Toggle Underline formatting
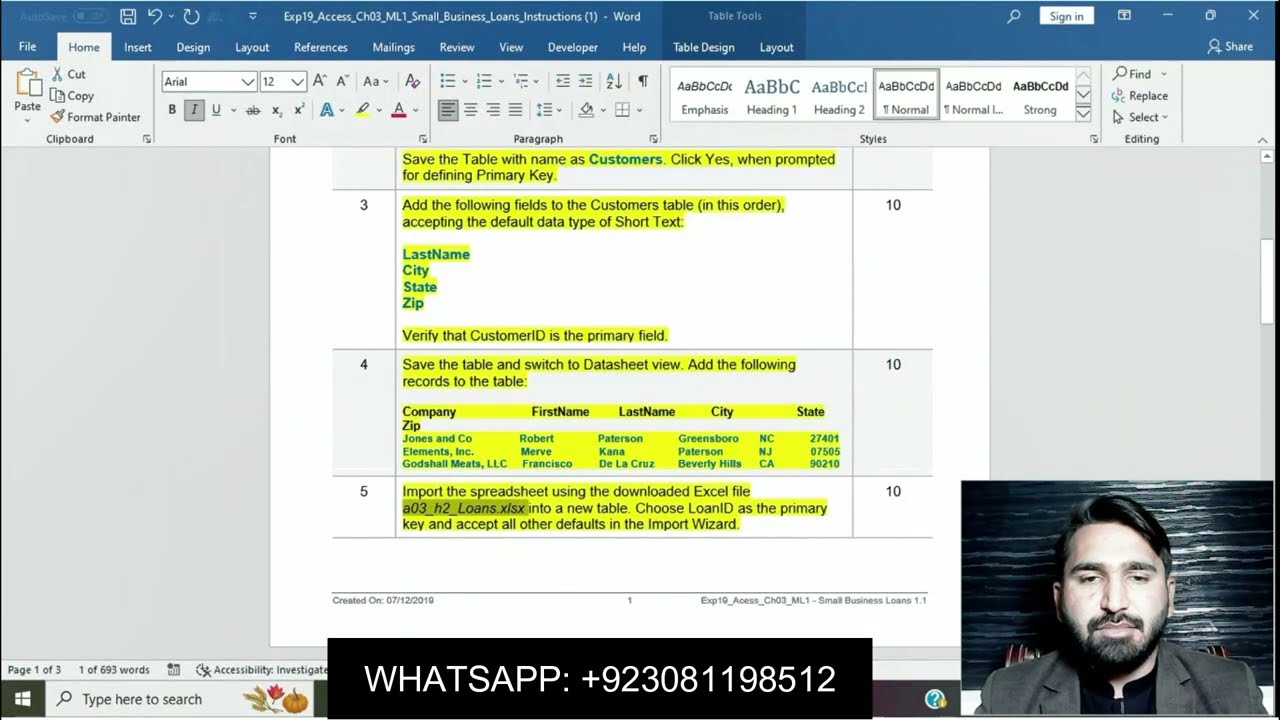 point(216,110)
